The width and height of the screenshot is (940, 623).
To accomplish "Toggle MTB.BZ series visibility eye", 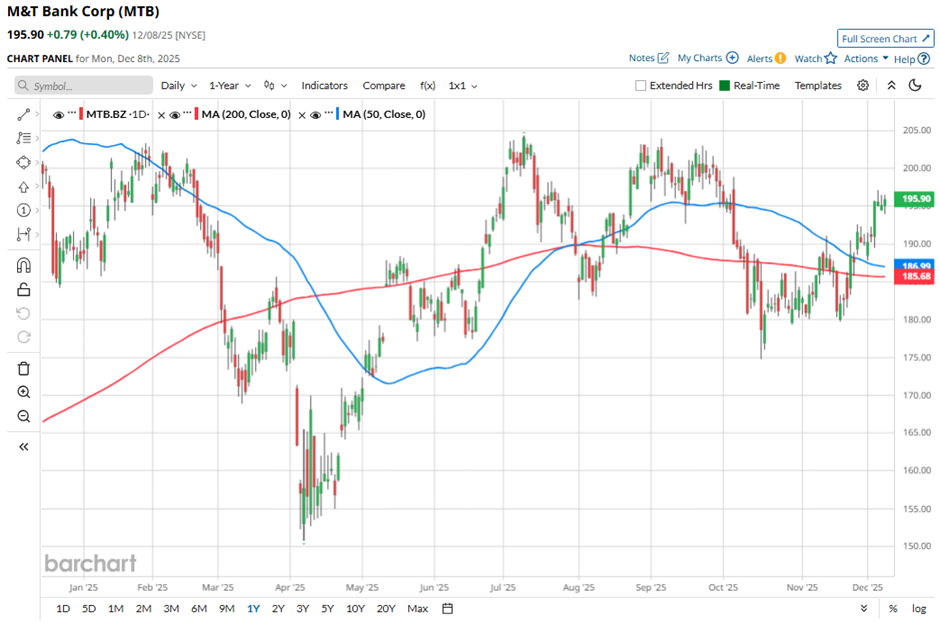I will click(59, 115).
